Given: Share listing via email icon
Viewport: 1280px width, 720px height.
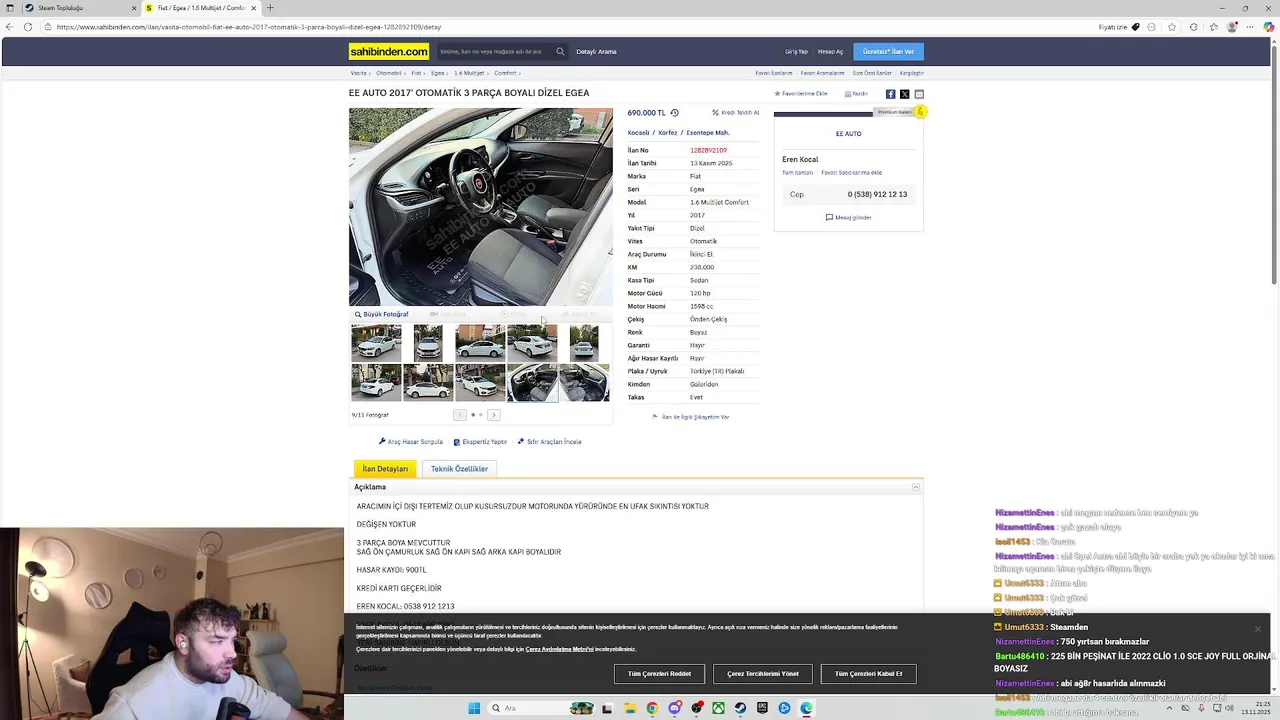Looking at the screenshot, I should (x=919, y=94).
